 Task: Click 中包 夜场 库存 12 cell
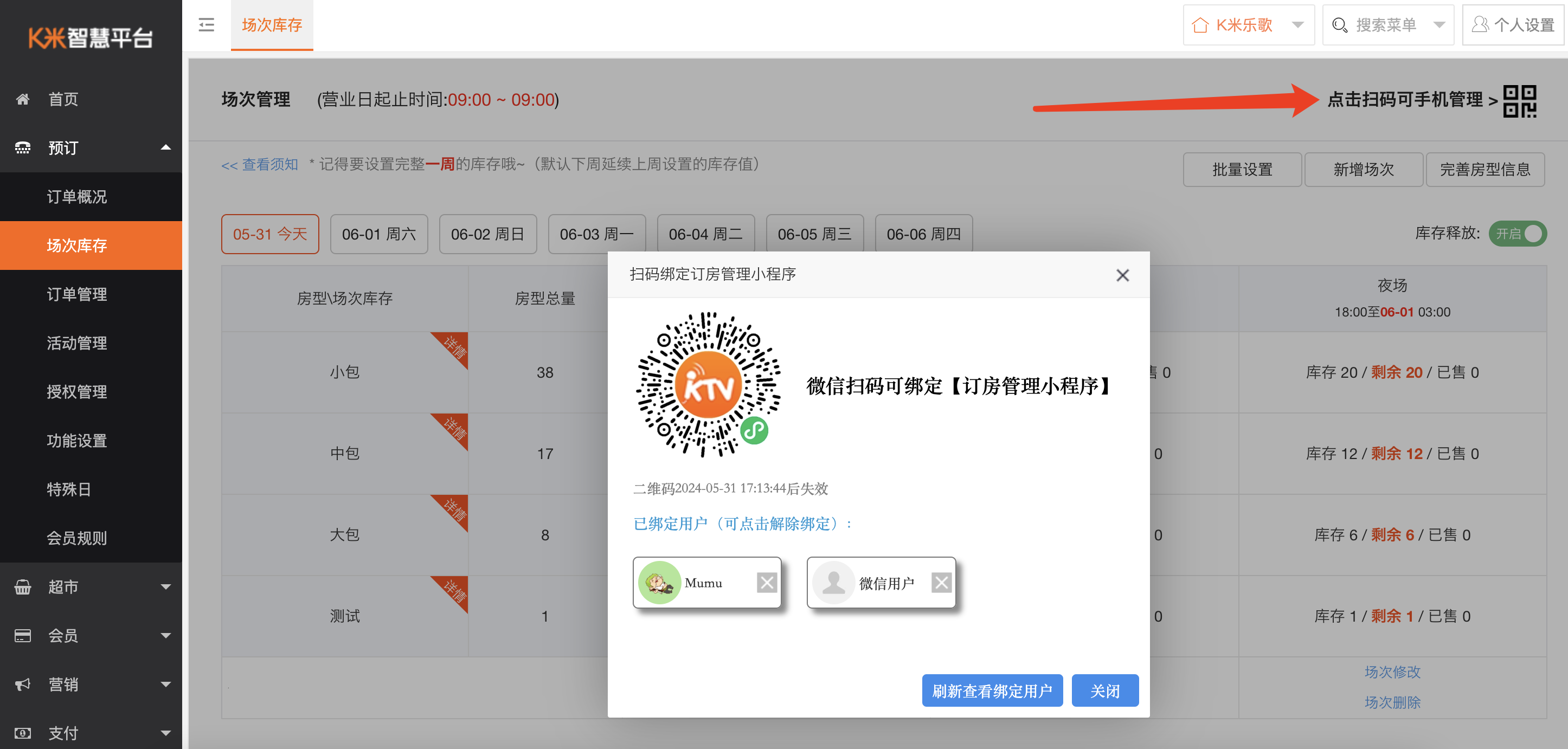(x=1392, y=454)
